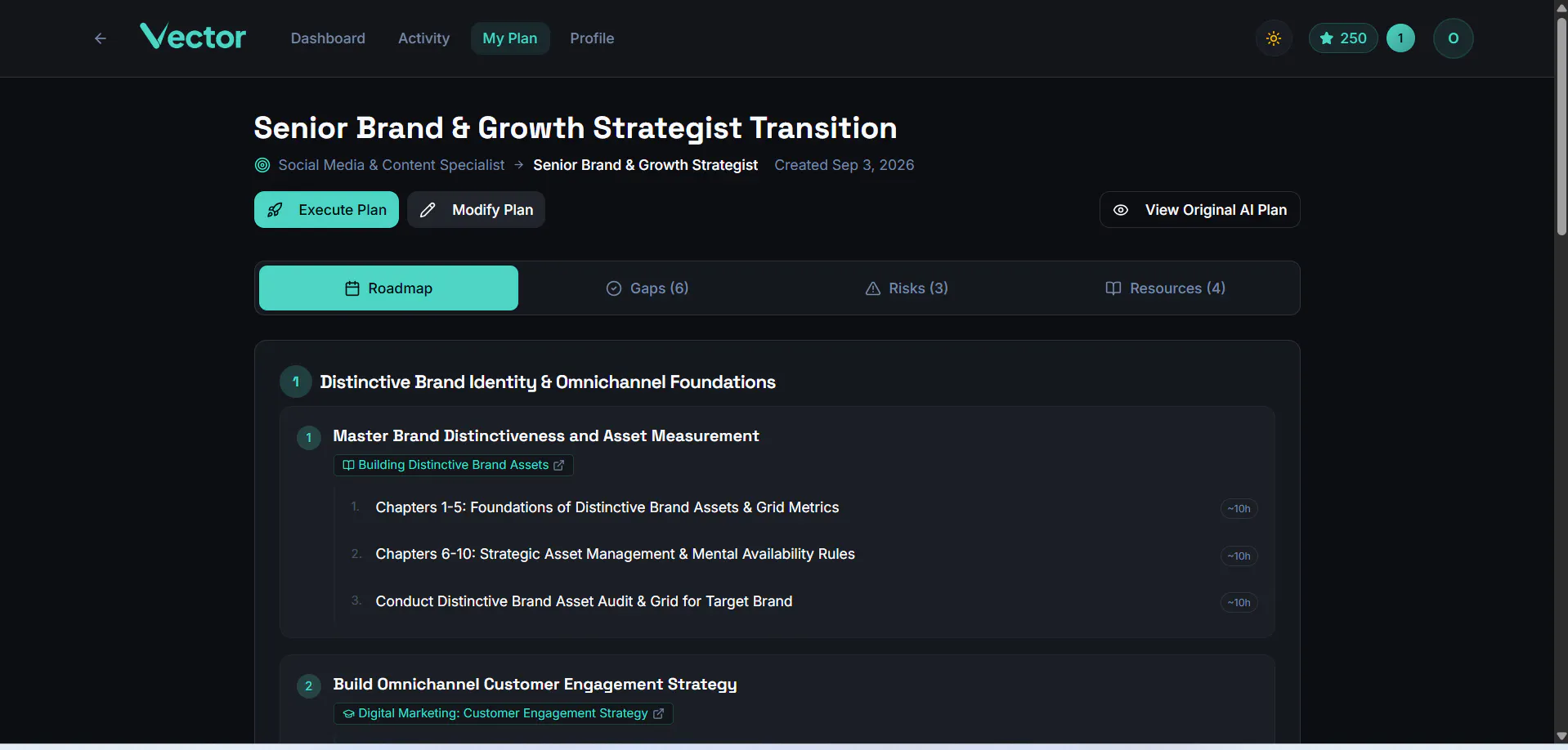Click the Social Media & Content Specialist role text
This screenshot has width=1568, height=750.
coord(392,165)
